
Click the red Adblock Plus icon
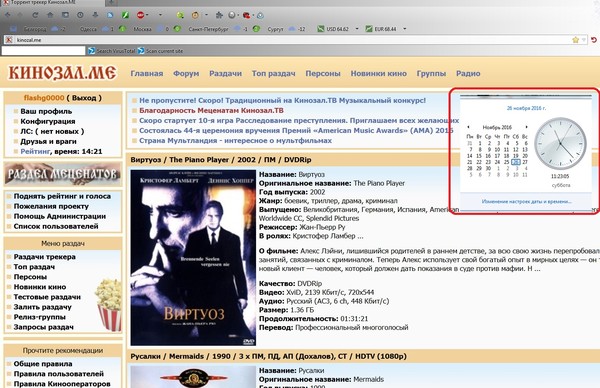click(140, 15)
